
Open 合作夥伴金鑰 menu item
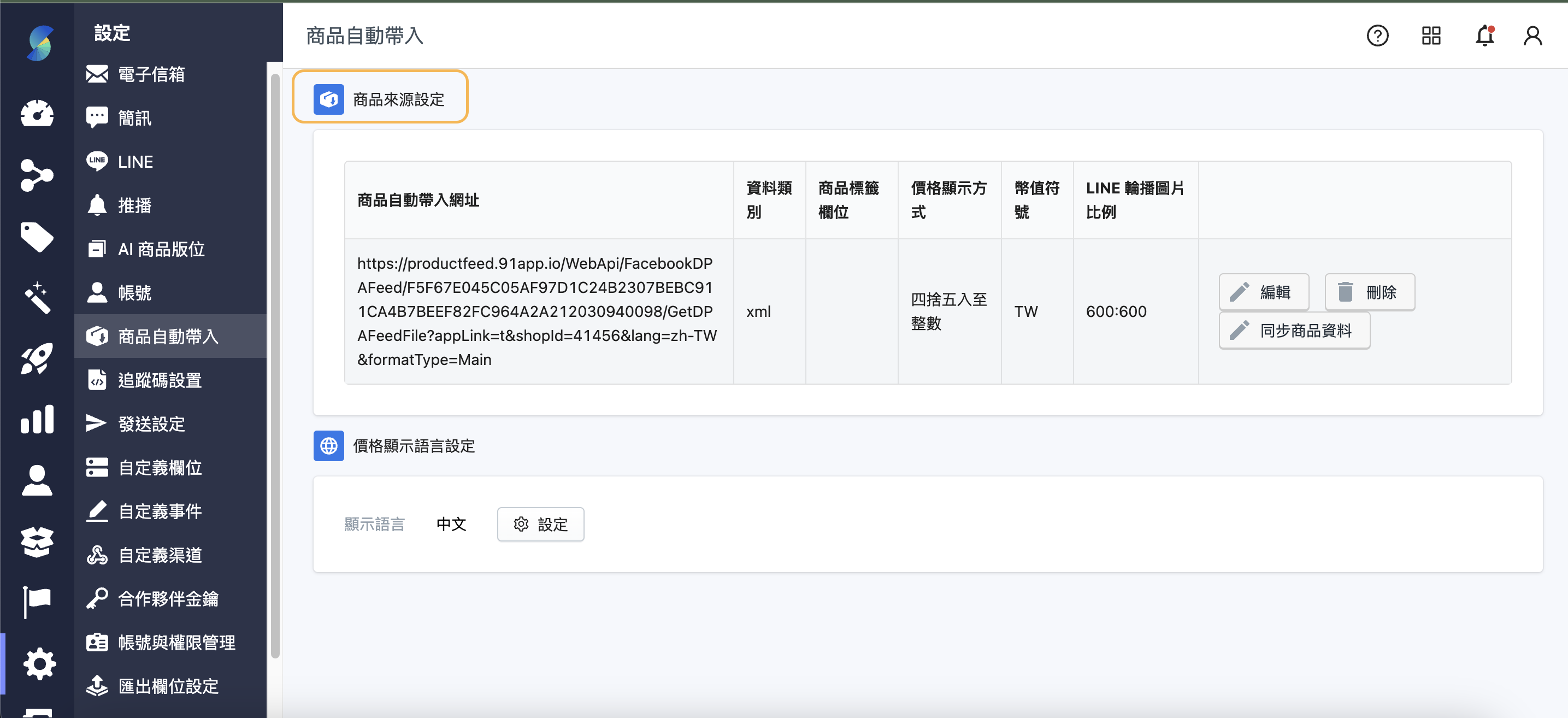tap(168, 599)
